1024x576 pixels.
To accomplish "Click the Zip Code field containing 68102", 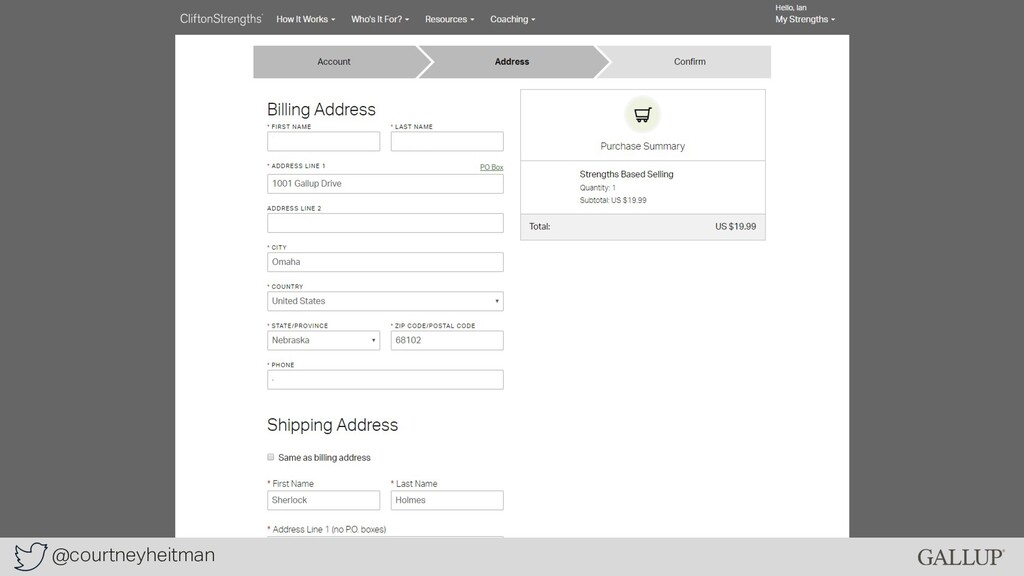I will 447,340.
